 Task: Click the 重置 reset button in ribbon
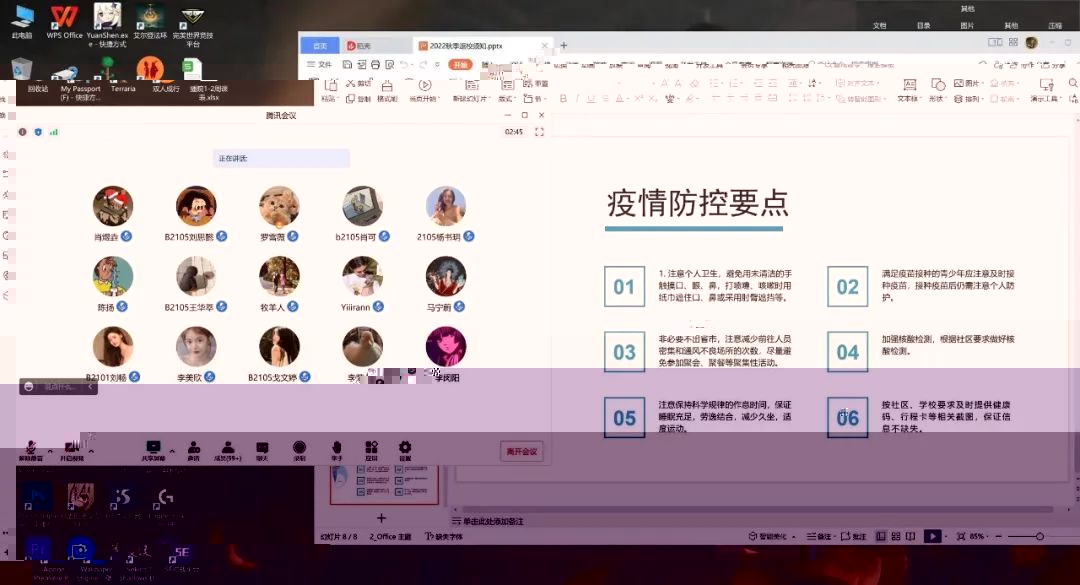coord(536,83)
